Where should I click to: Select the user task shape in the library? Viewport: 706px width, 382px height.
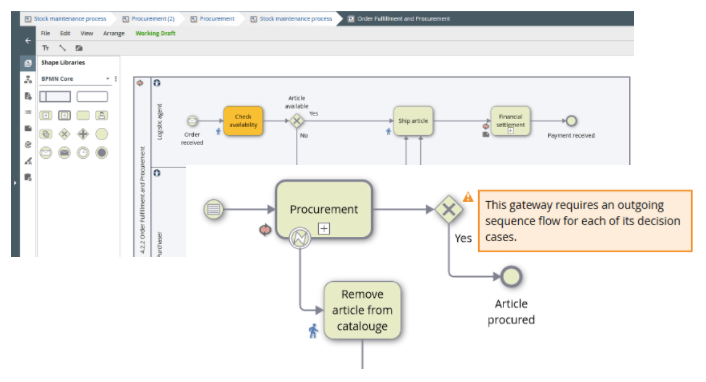pos(102,115)
